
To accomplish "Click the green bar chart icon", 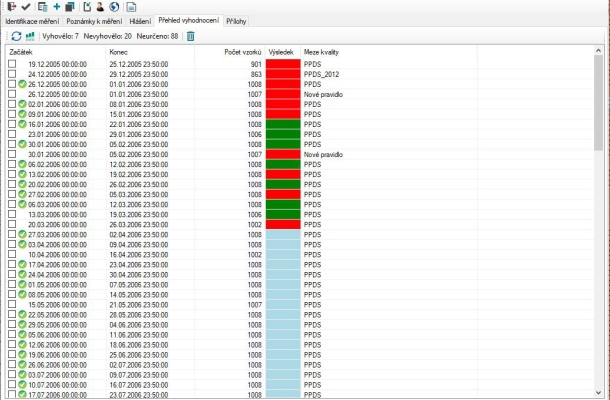I will pos(30,36).
